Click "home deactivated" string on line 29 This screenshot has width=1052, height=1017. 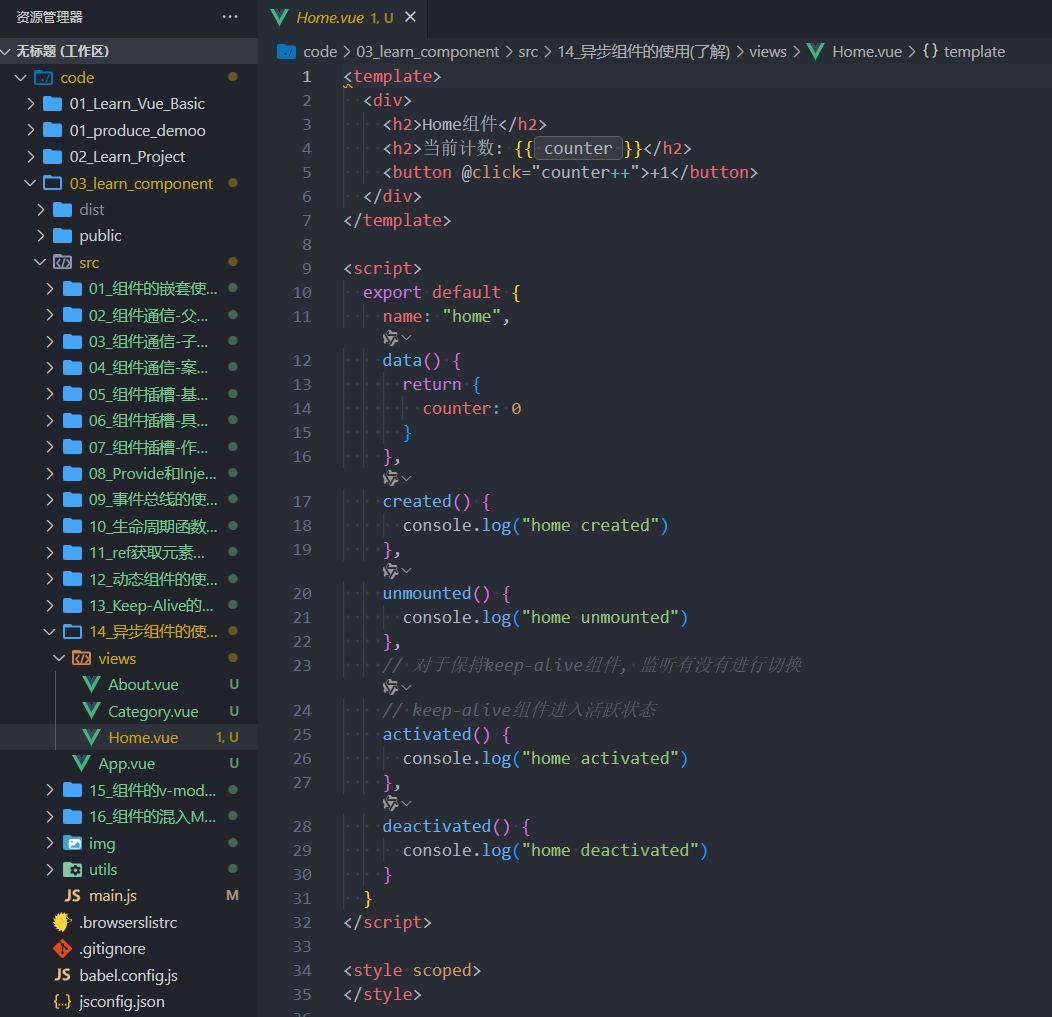pos(610,851)
